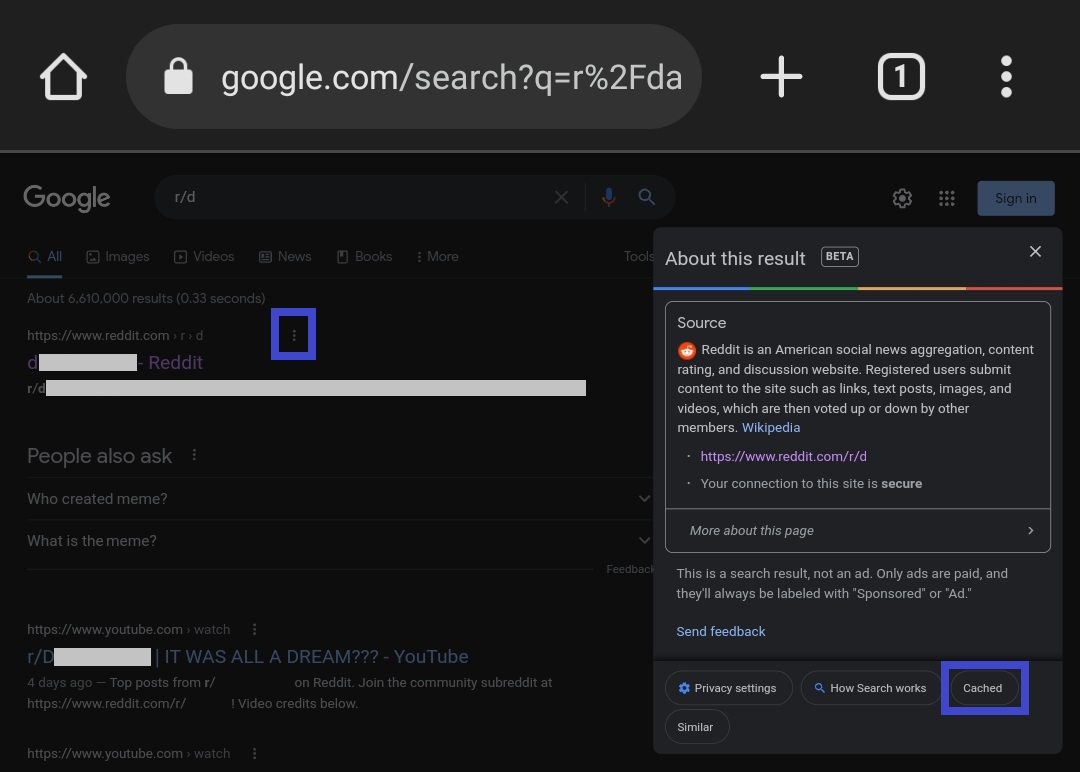Expand More about this page

858,531
